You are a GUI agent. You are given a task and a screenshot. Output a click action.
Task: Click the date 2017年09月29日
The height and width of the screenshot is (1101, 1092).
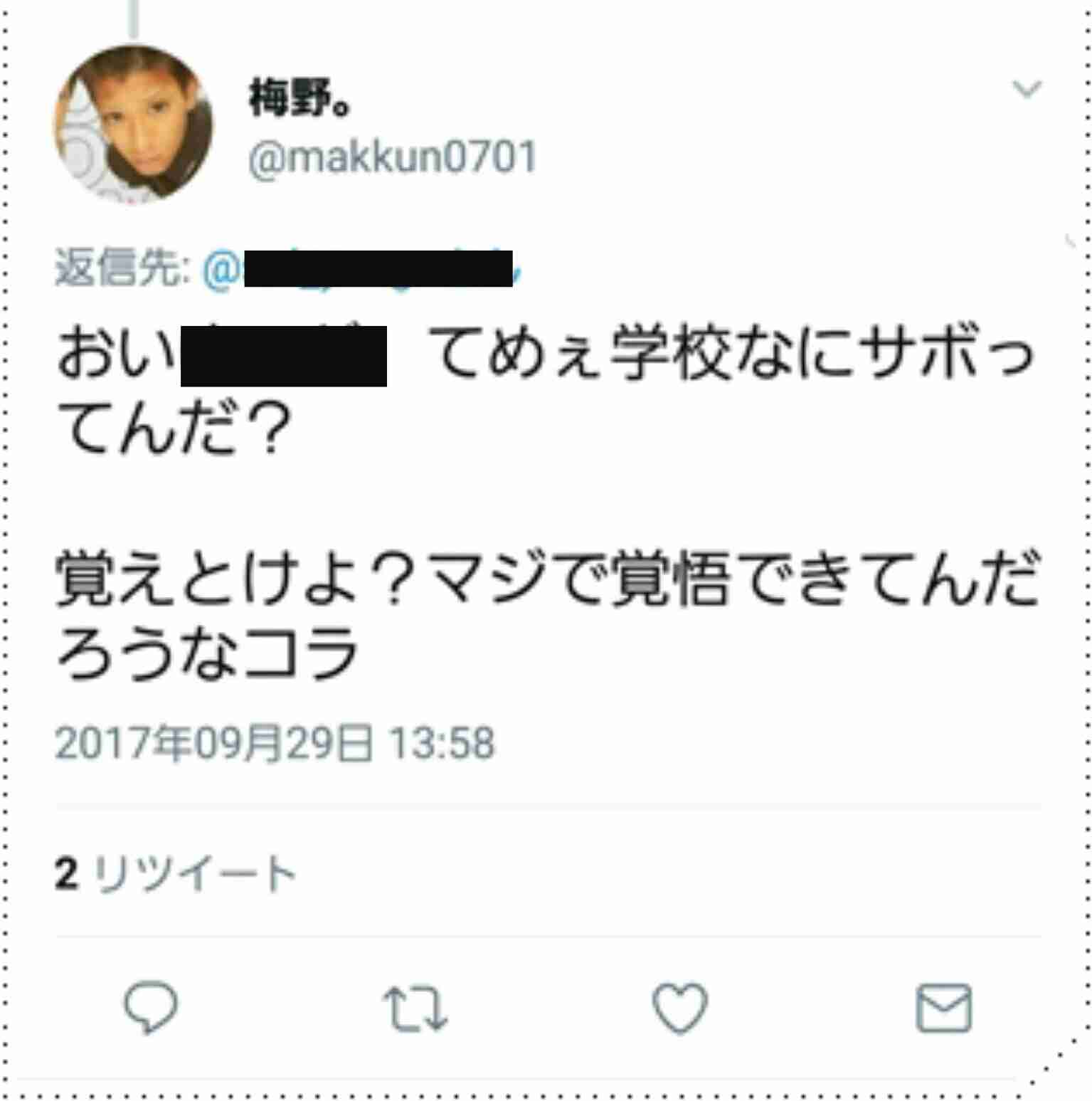[x=213, y=744]
